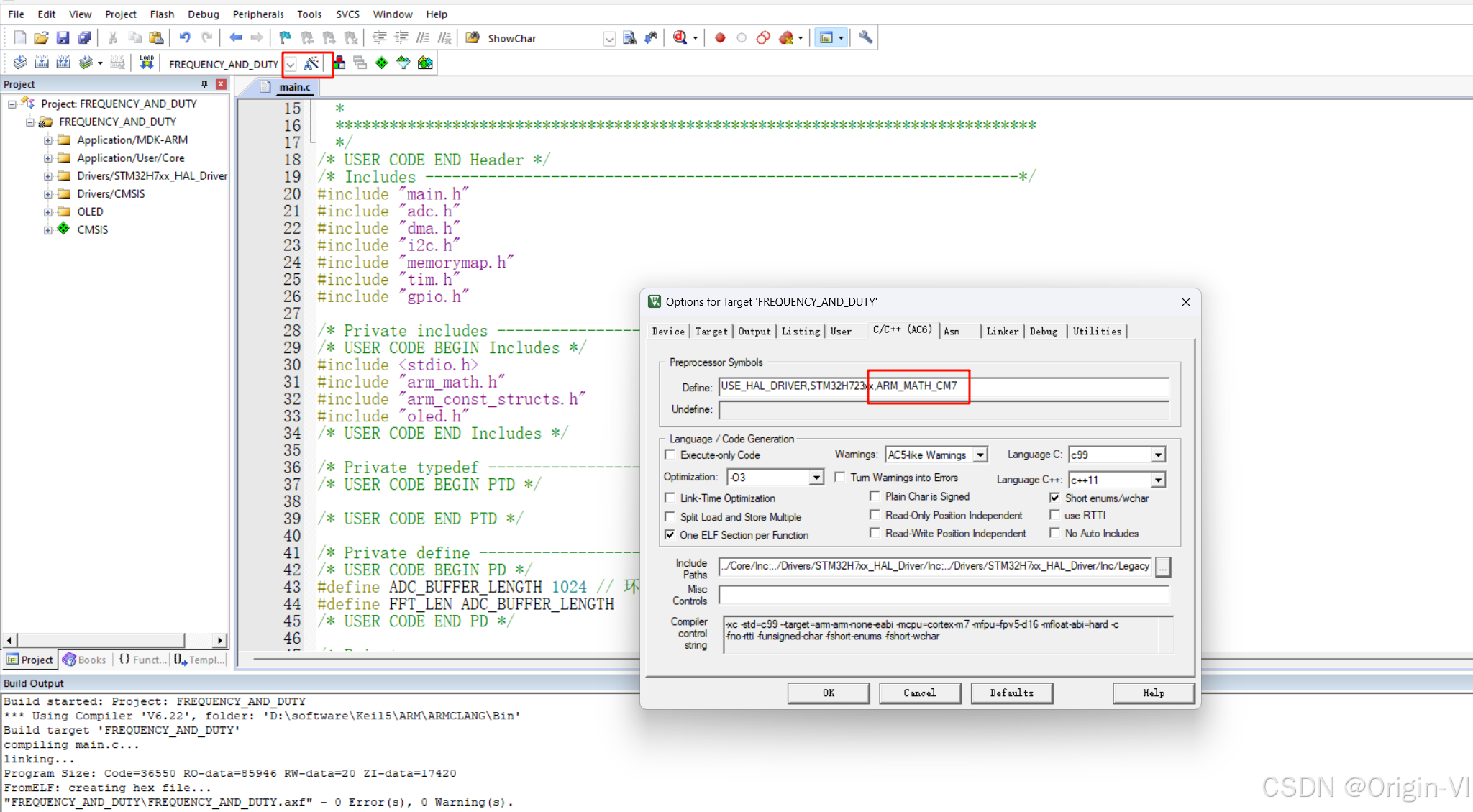The image size is (1473, 812).
Task: Click Manage Run-Time Environment green diamond icon
Action: point(382,63)
